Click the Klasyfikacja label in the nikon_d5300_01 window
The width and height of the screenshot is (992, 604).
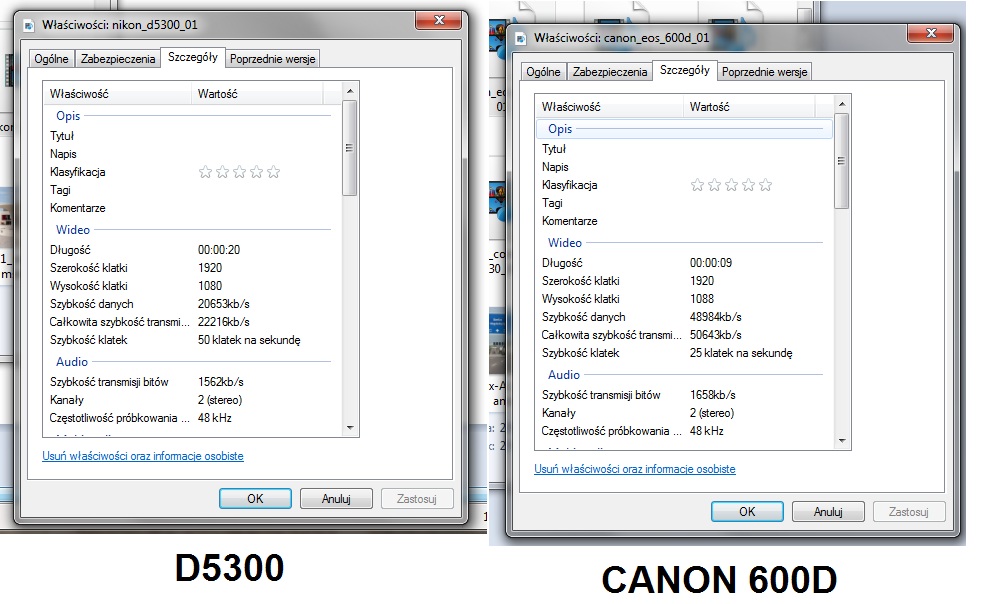tap(78, 172)
